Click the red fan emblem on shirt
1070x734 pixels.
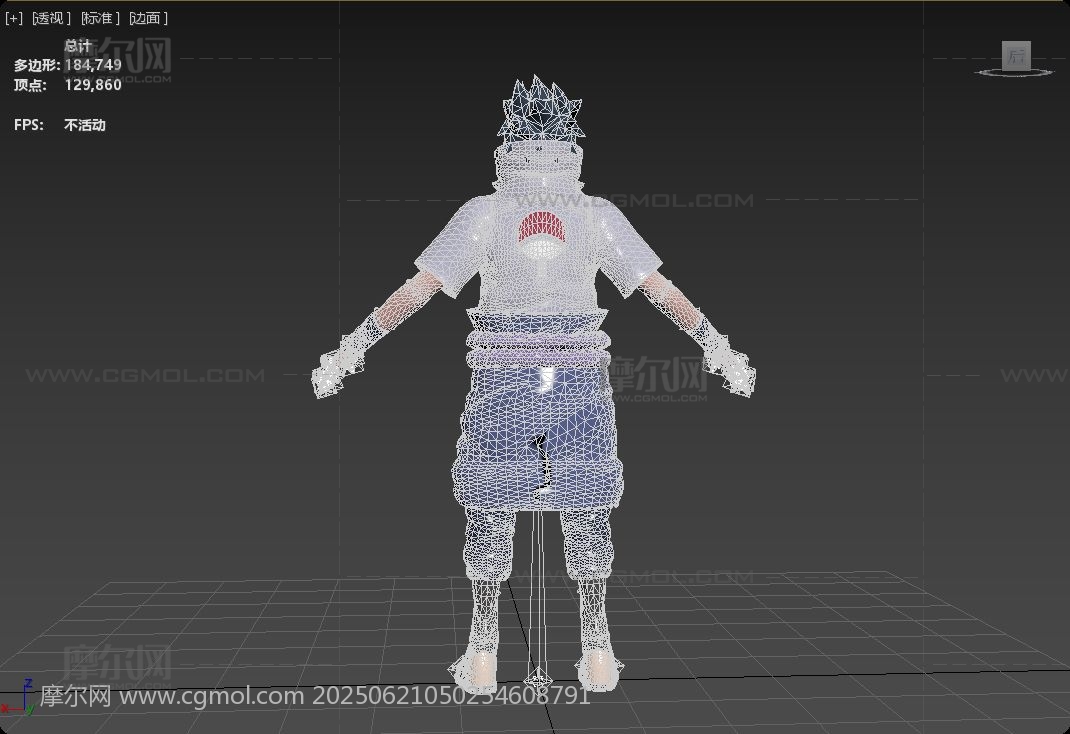click(543, 227)
